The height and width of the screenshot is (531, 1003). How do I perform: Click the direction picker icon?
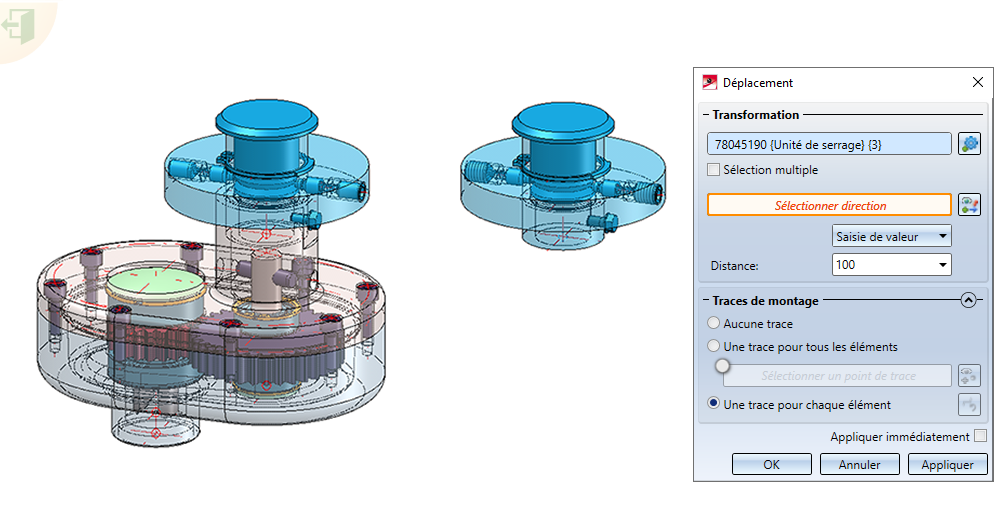click(x=970, y=205)
